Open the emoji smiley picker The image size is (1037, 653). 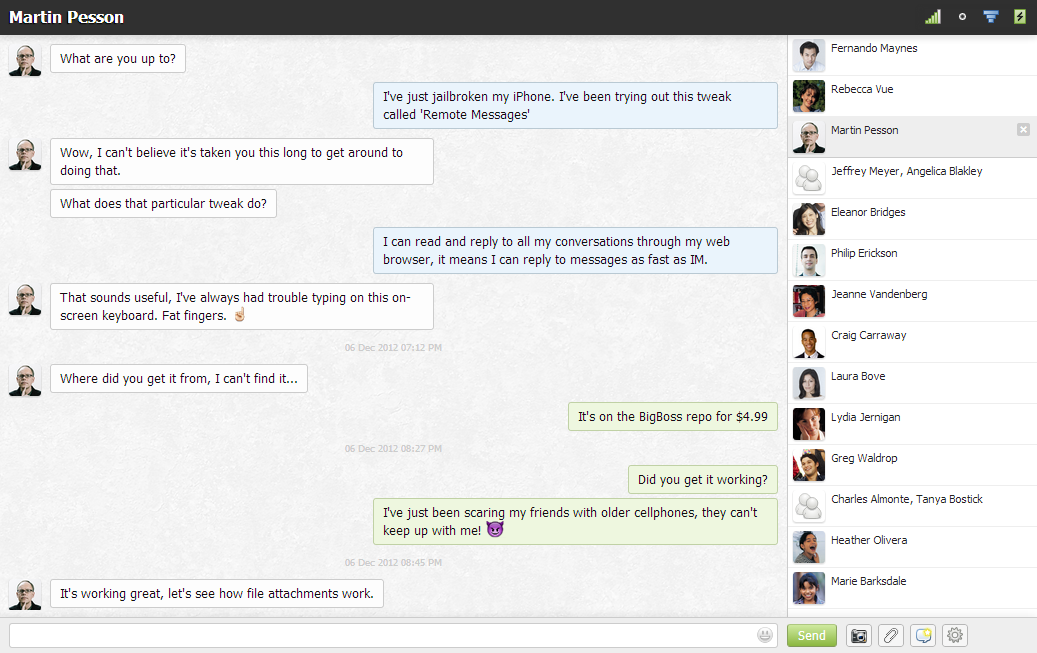(x=766, y=635)
